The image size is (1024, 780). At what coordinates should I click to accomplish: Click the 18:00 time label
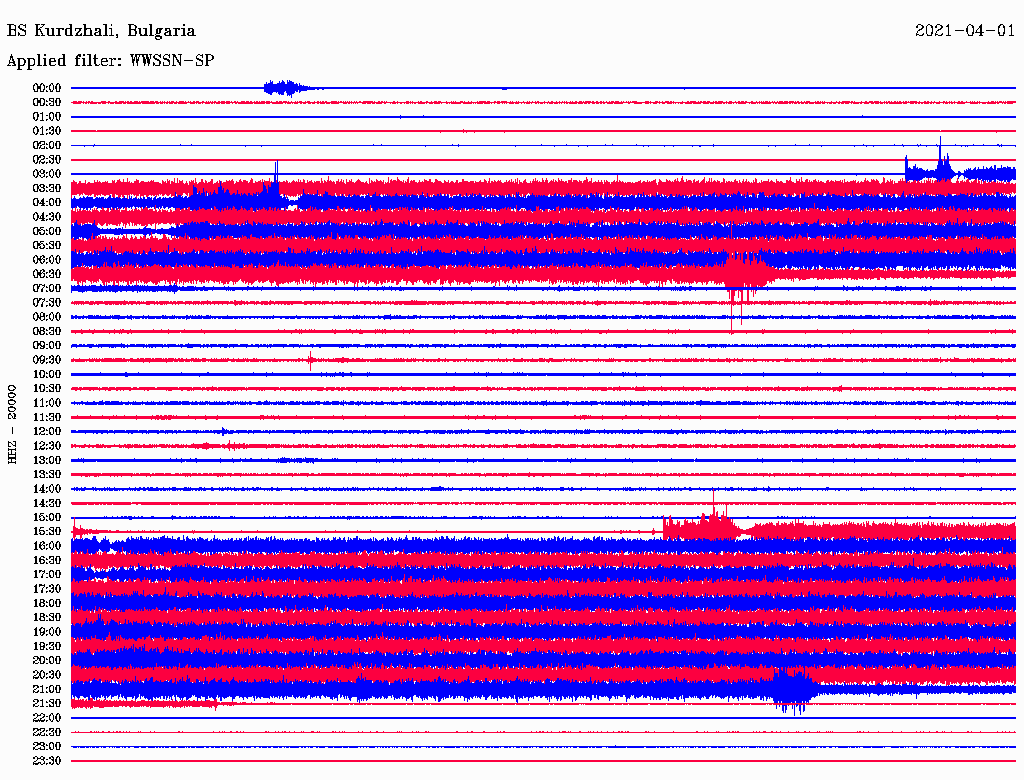[47, 603]
